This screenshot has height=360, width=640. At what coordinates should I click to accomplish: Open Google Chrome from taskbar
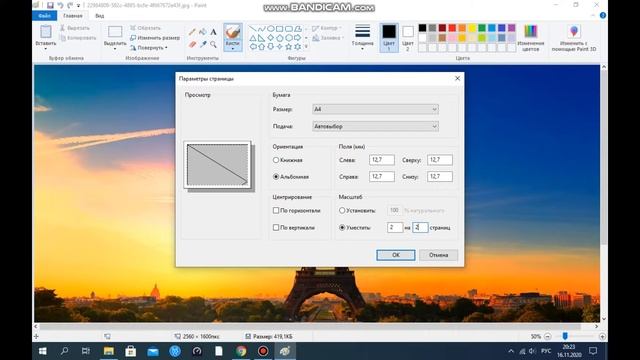click(x=241, y=351)
